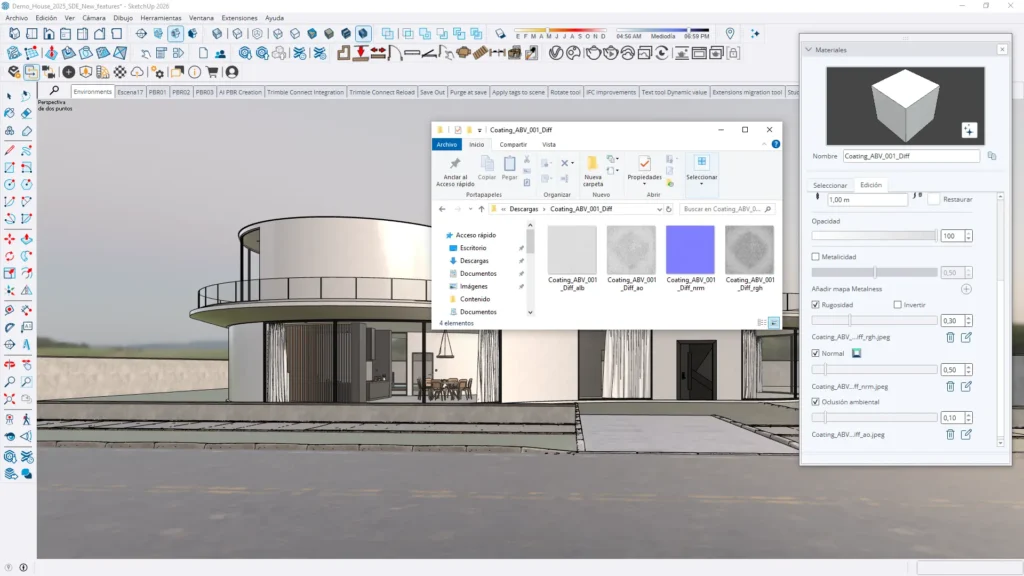Open Imágenes in quick access tree
This screenshot has width=1024, height=576.
click(473, 286)
